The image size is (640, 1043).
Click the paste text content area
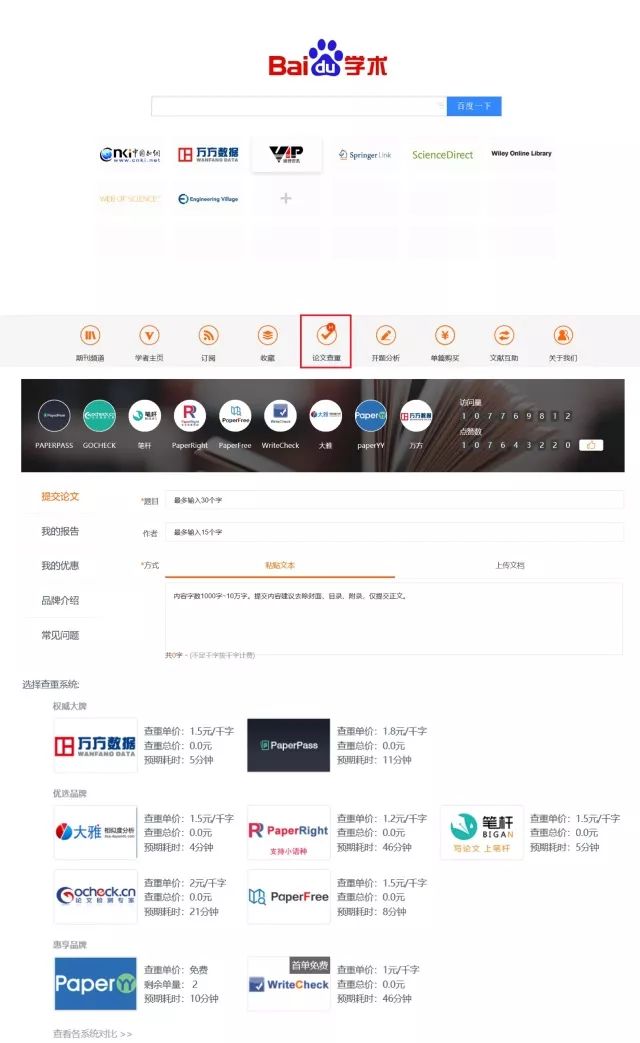pos(394,619)
